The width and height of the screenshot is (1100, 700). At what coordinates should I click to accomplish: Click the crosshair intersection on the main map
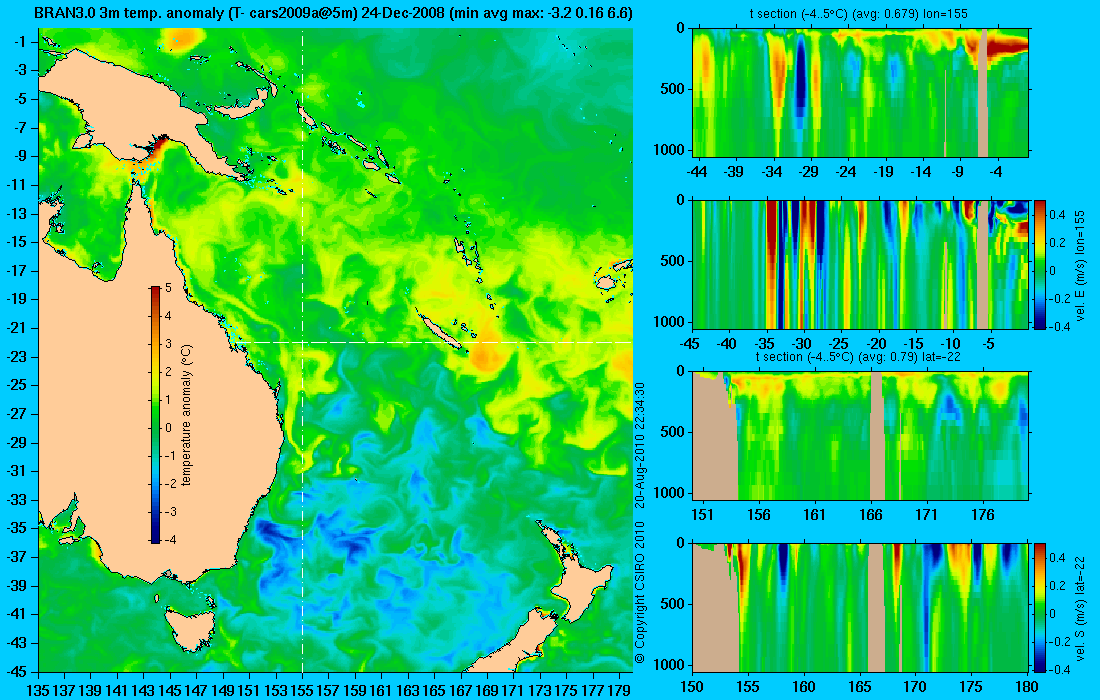click(302, 342)
